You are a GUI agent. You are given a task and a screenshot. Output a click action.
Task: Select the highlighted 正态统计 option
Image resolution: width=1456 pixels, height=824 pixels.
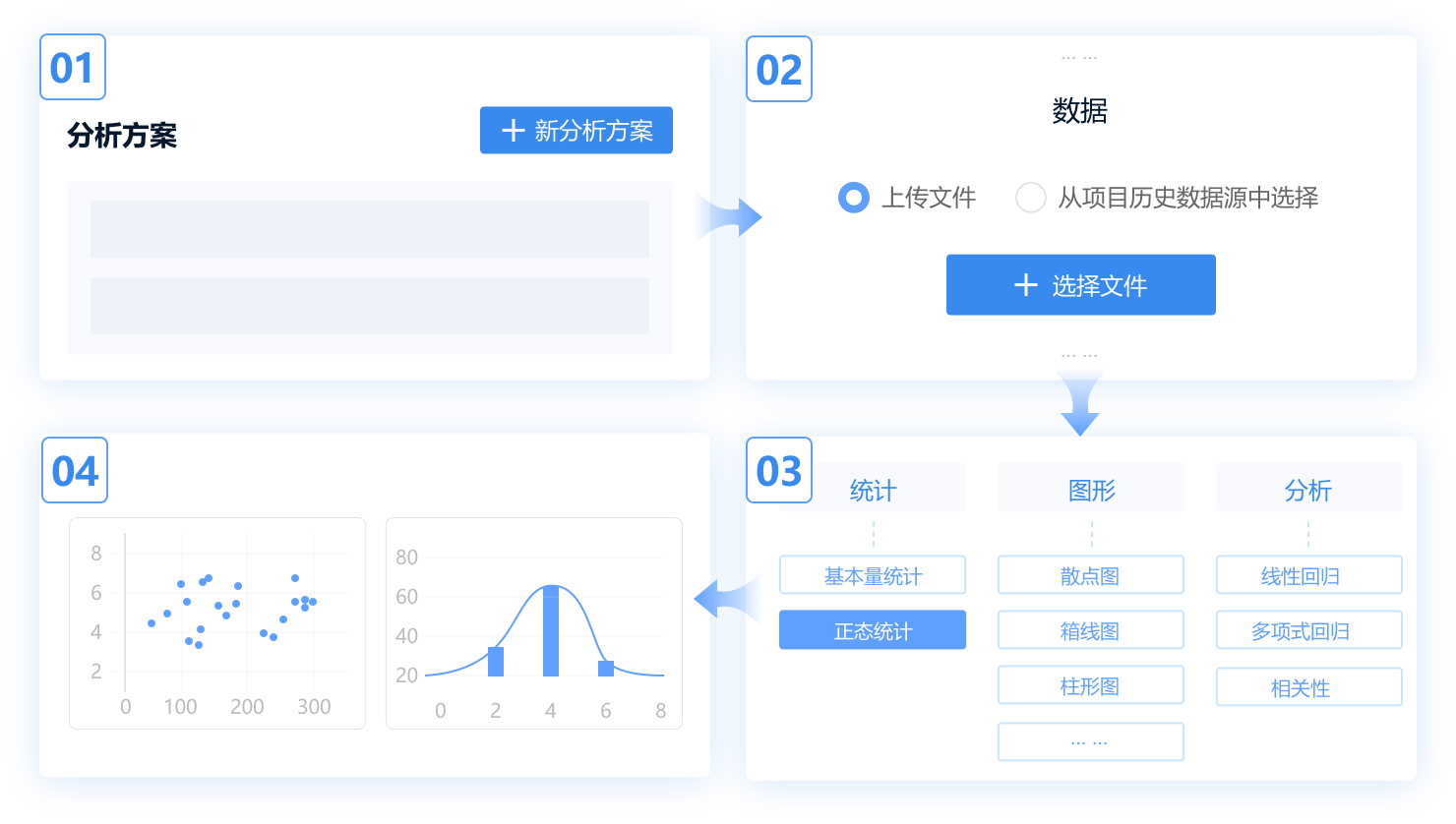873,630
